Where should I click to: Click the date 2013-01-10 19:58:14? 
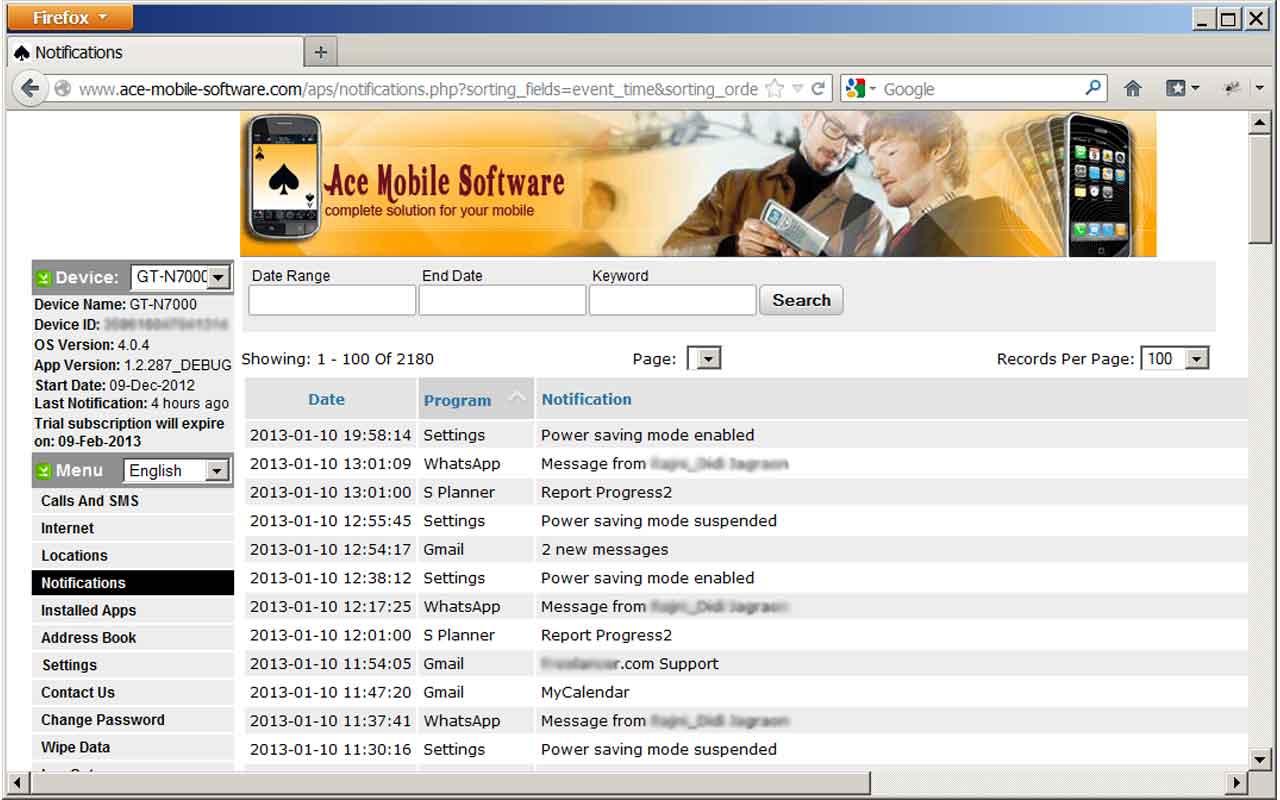[330, 435]
